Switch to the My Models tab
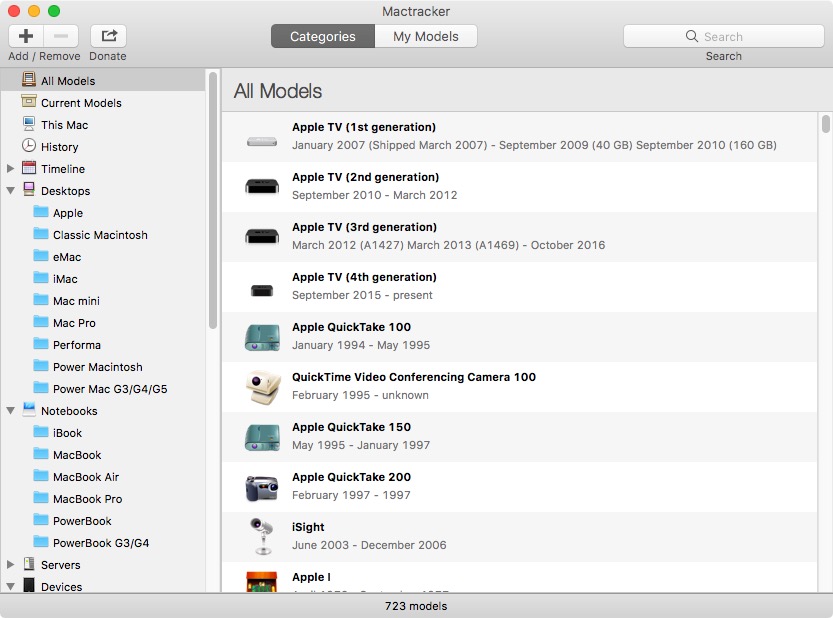 tap(425, 36)
